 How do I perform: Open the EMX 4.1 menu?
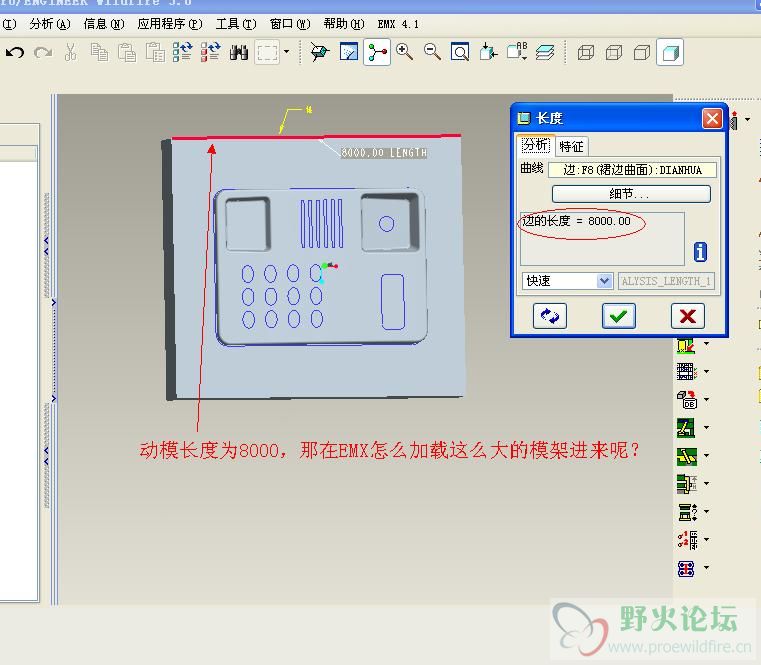398,24
